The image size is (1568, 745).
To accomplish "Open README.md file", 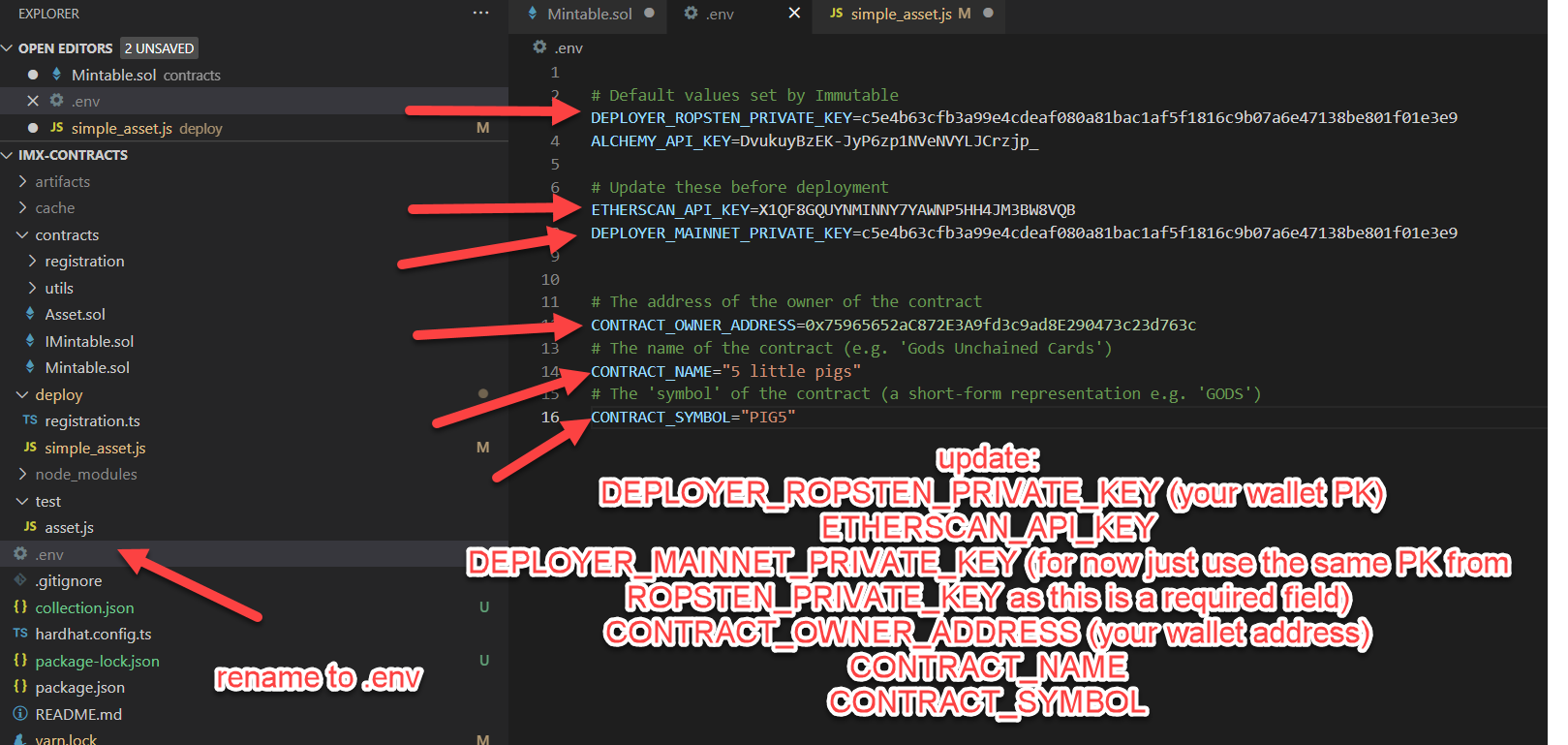I will (78, 714).
